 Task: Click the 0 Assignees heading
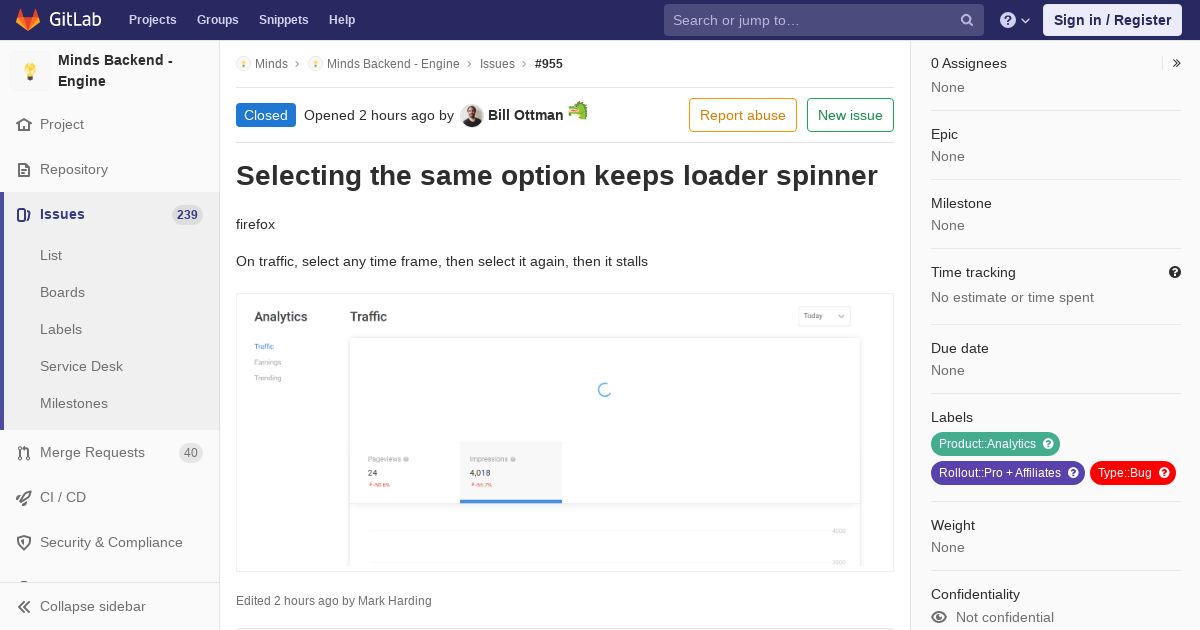(969, 63)
